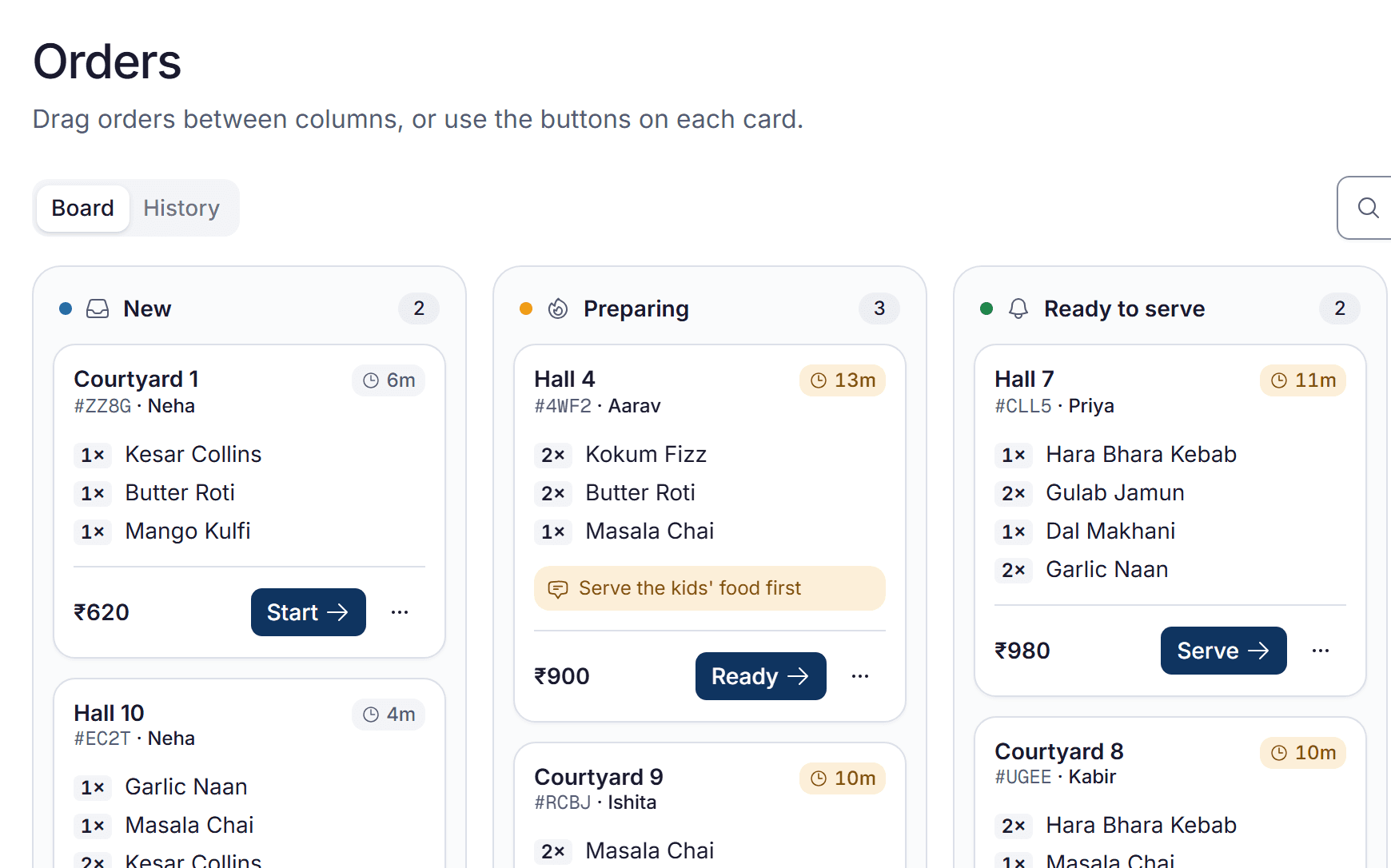Open more options on Hall 4 card

[x=860, y=676]
